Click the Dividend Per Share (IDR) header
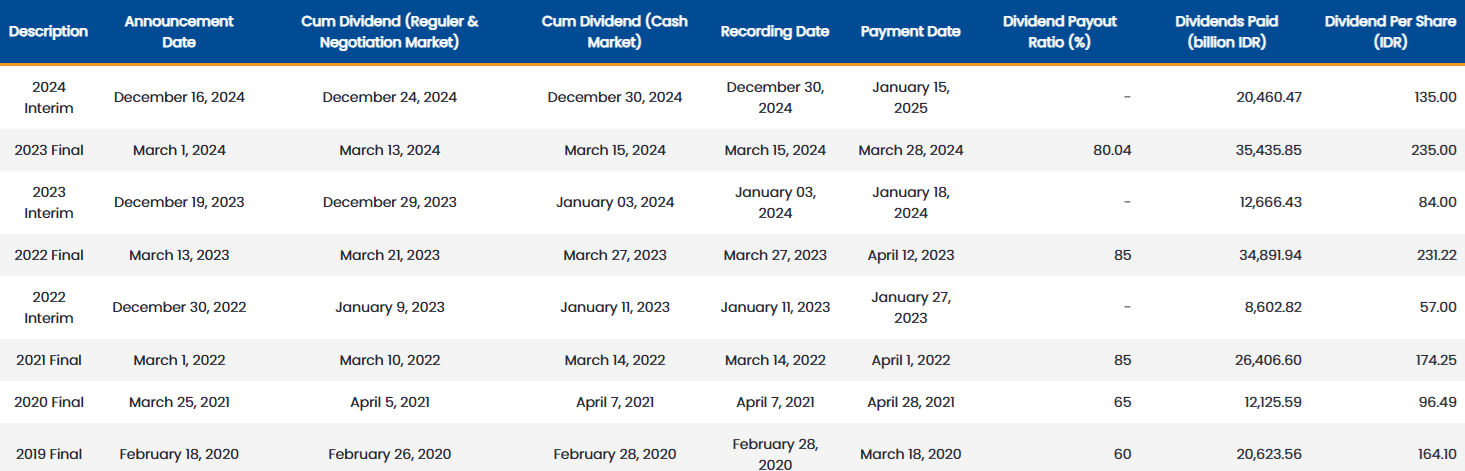This screenshot has height=471, width=1465. tap(1390, 31)
